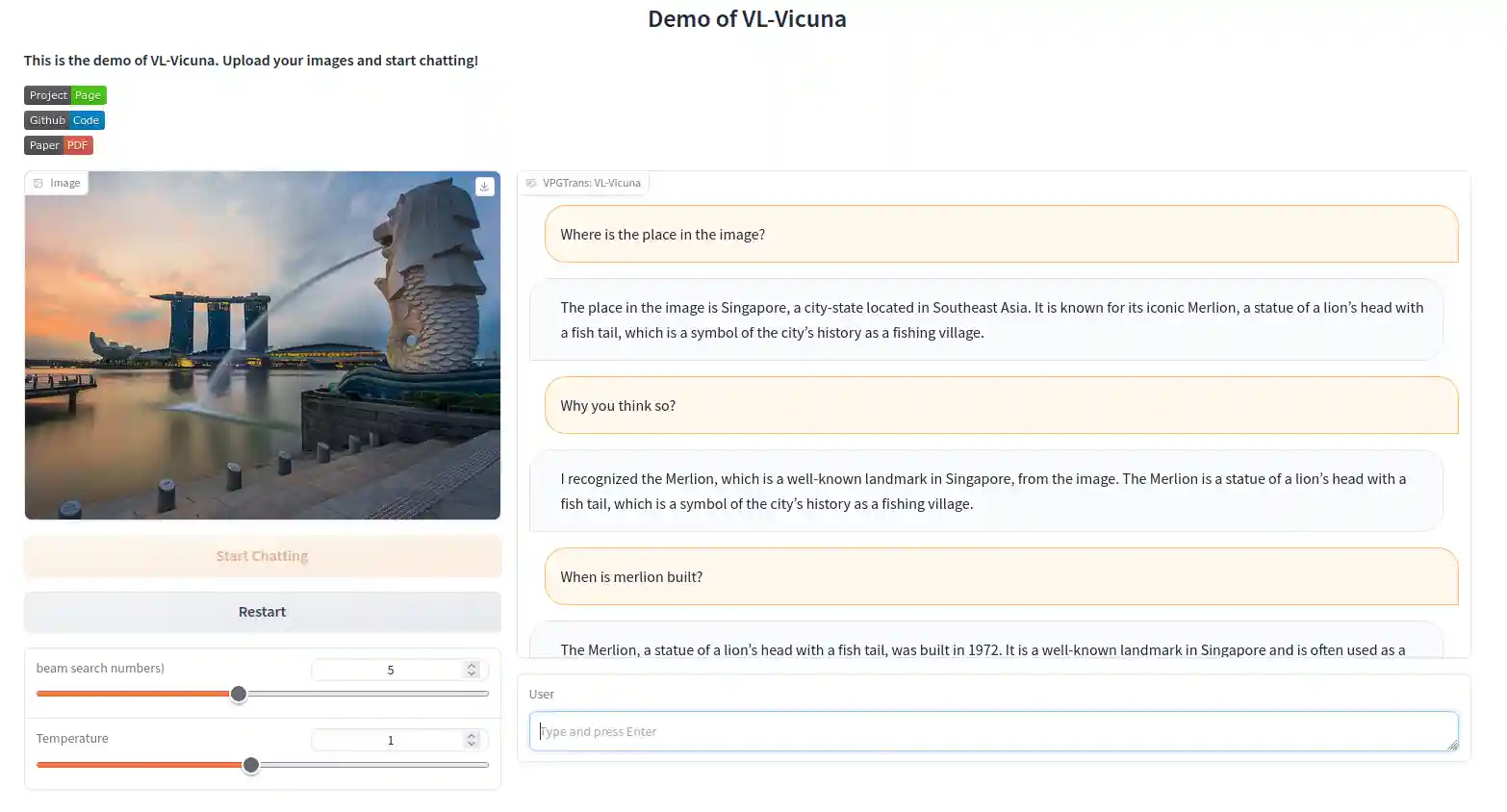Click the "Temperature" label
The height and width of the screenshot is (812, 1507).
[72, 738]
